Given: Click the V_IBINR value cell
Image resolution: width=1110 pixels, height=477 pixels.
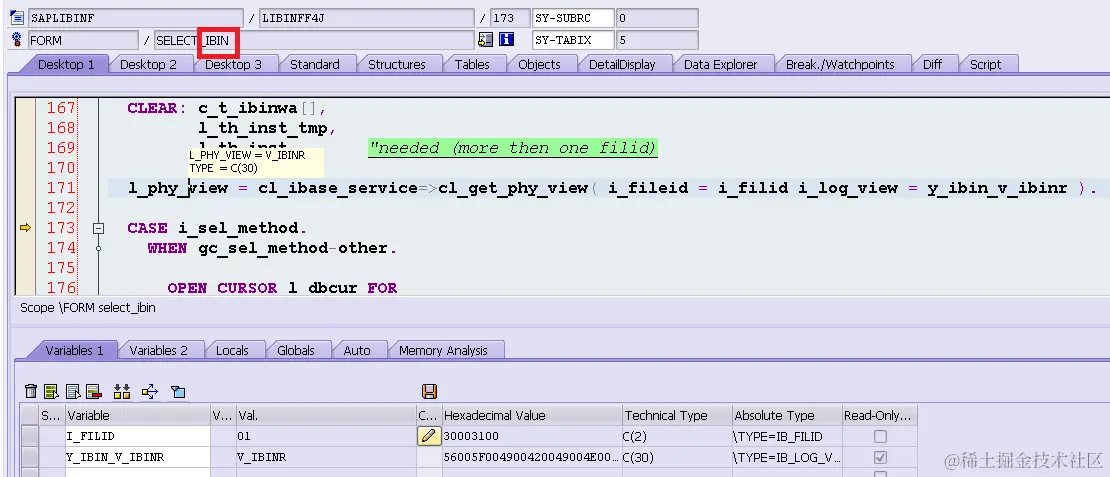Looking at the screenshot, I should 326,457.
